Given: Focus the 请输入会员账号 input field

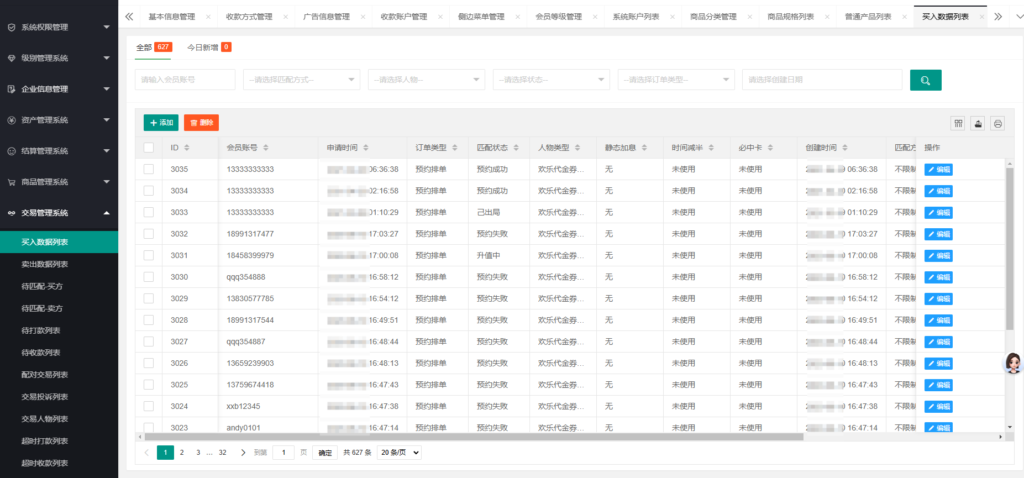Looking at the screenshot, I should point(185,80).
